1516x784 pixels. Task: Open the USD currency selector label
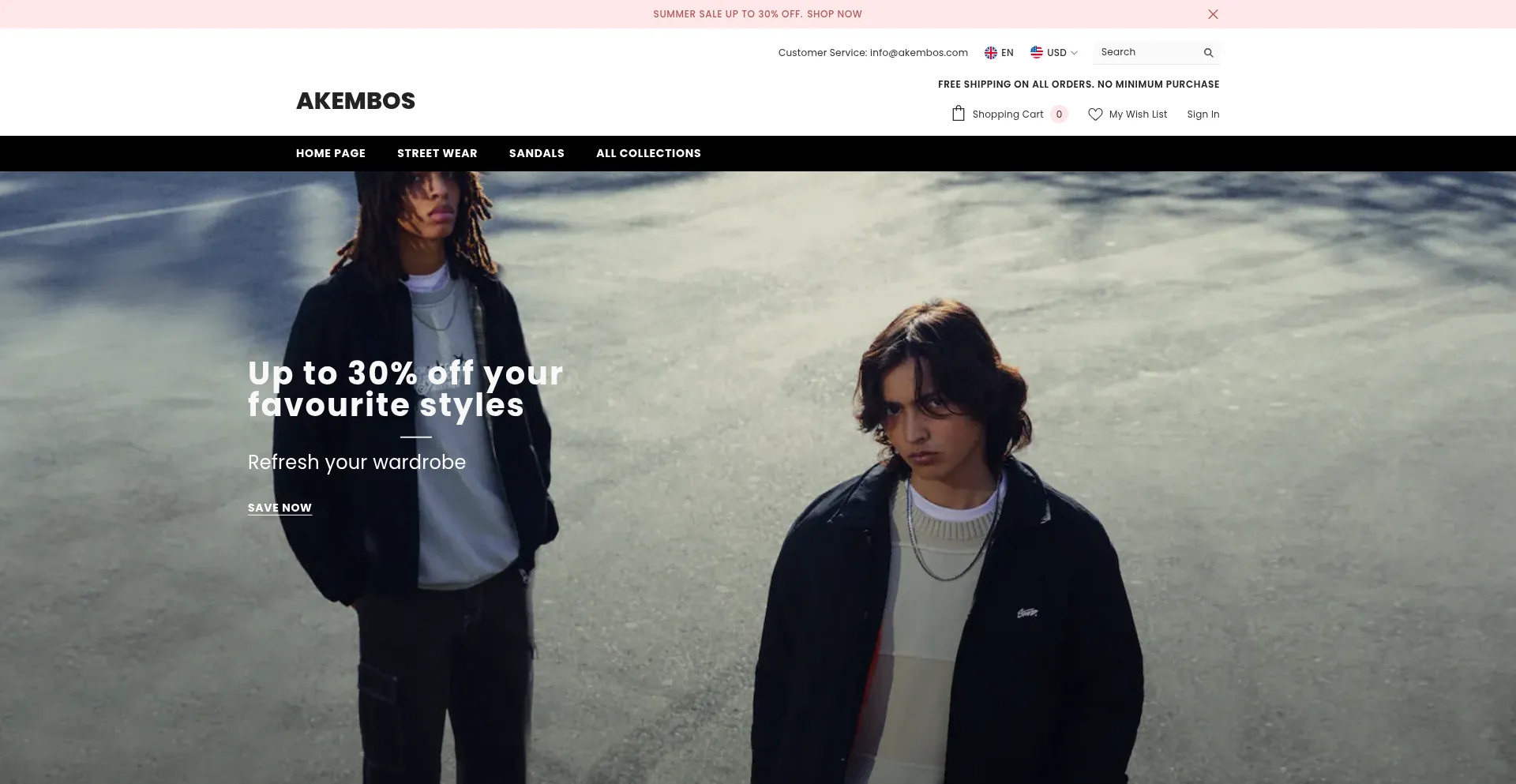(1056, 53)
